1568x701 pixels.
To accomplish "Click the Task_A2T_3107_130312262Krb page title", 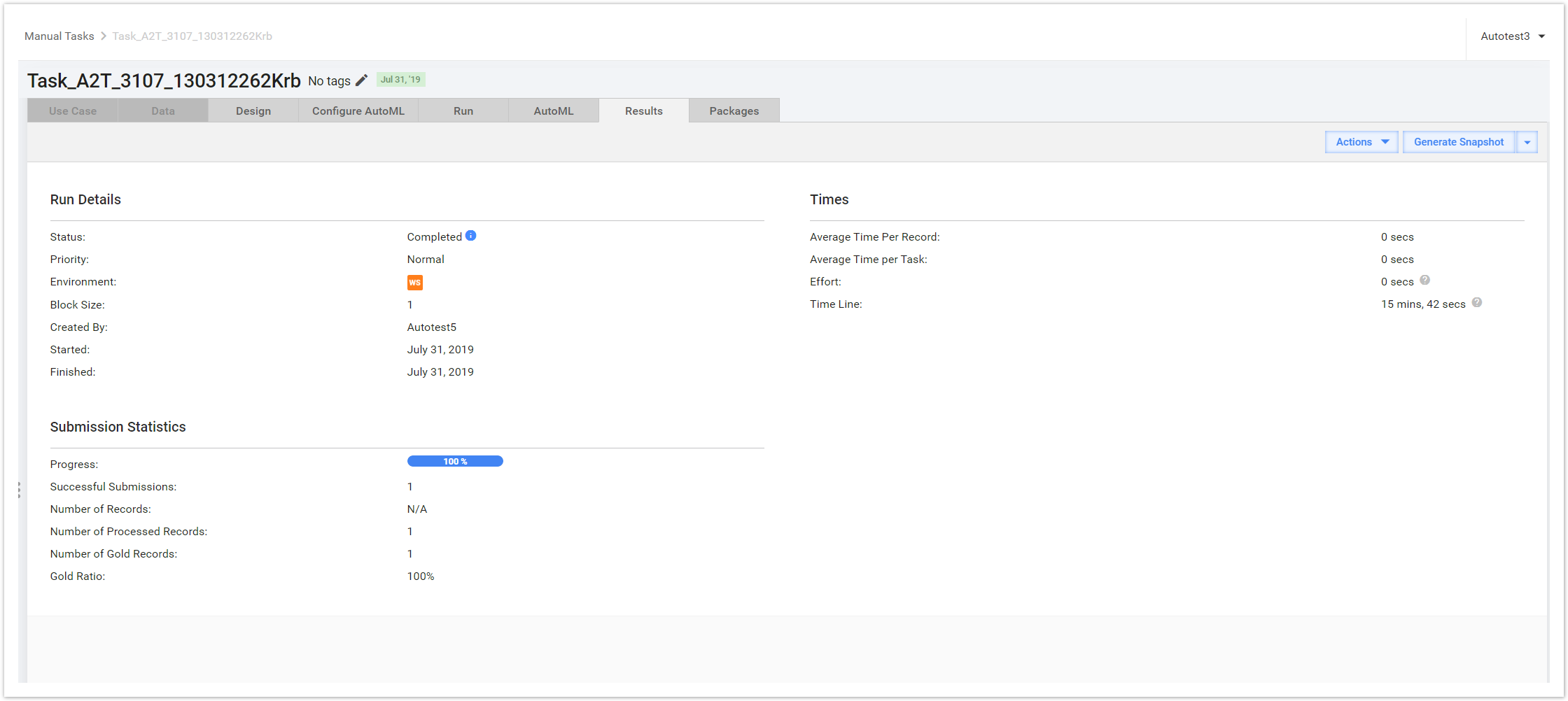I will 164,81.
